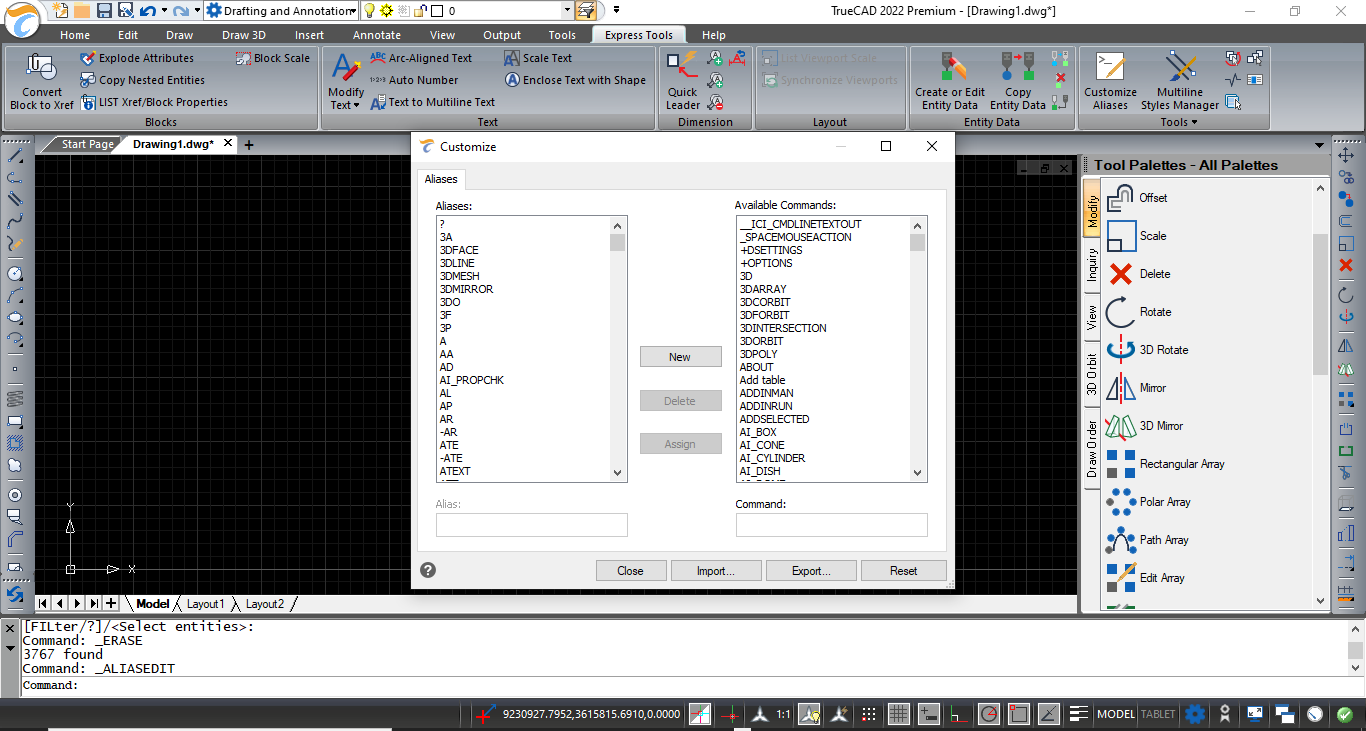Viewport: 1366px width, 731px height.
Task: Select the Layout1 sheet tab
Action: [x=206, y=604]
